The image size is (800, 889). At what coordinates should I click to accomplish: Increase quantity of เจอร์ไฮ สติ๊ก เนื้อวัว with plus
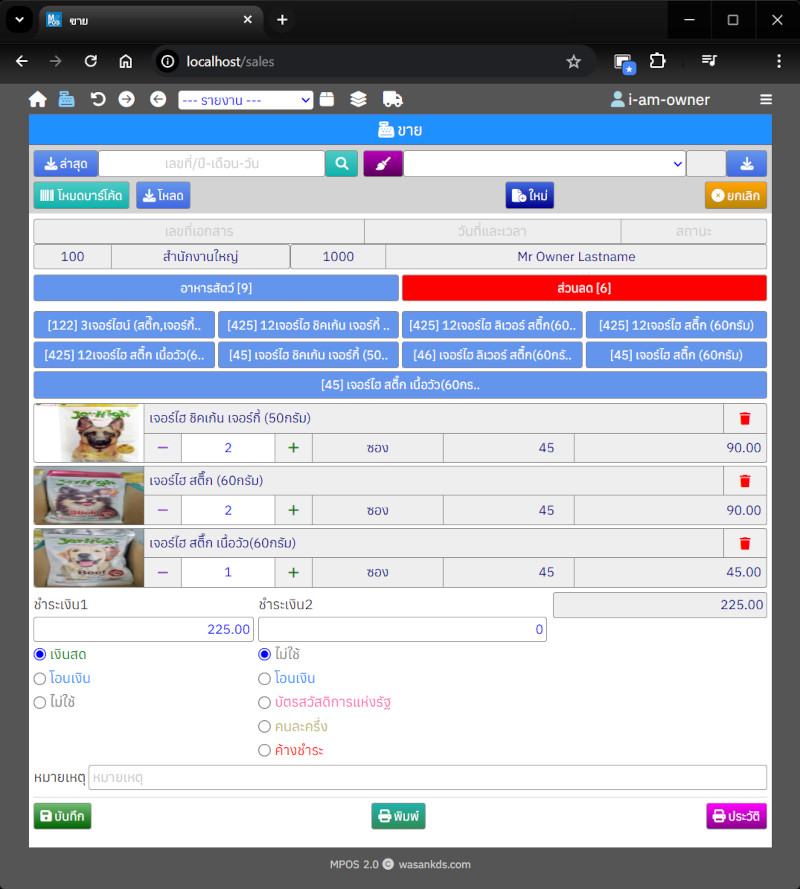293,573
